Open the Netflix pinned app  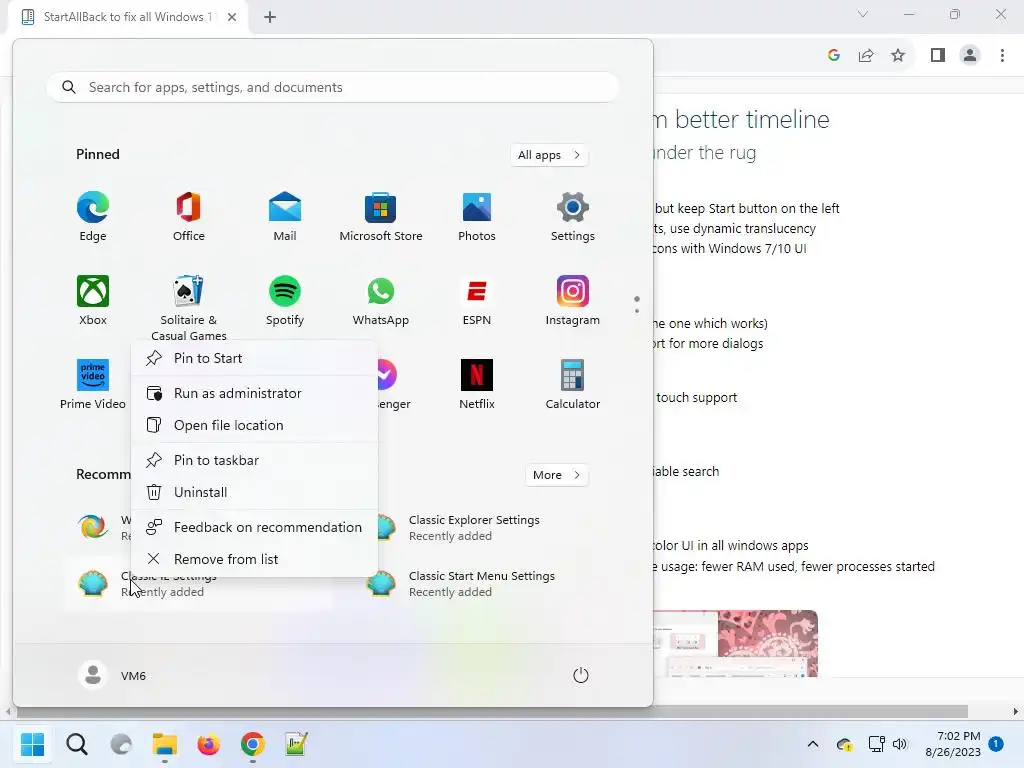pyautogui.click(x=477, y=385)
